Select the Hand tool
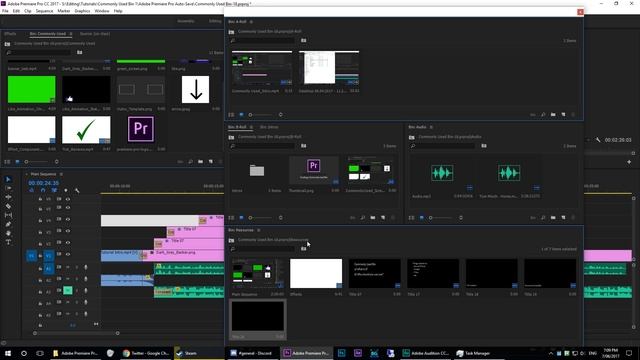 (x=8, y=233)
